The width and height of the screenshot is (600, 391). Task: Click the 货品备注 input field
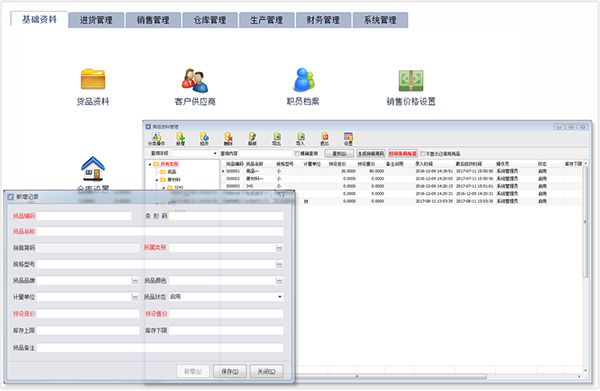[x=160, y=348]
